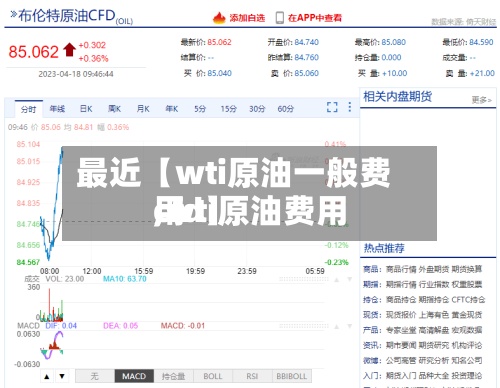Select the BOLL indicator option
The image size is (500, 388).
tap(213, 376)
